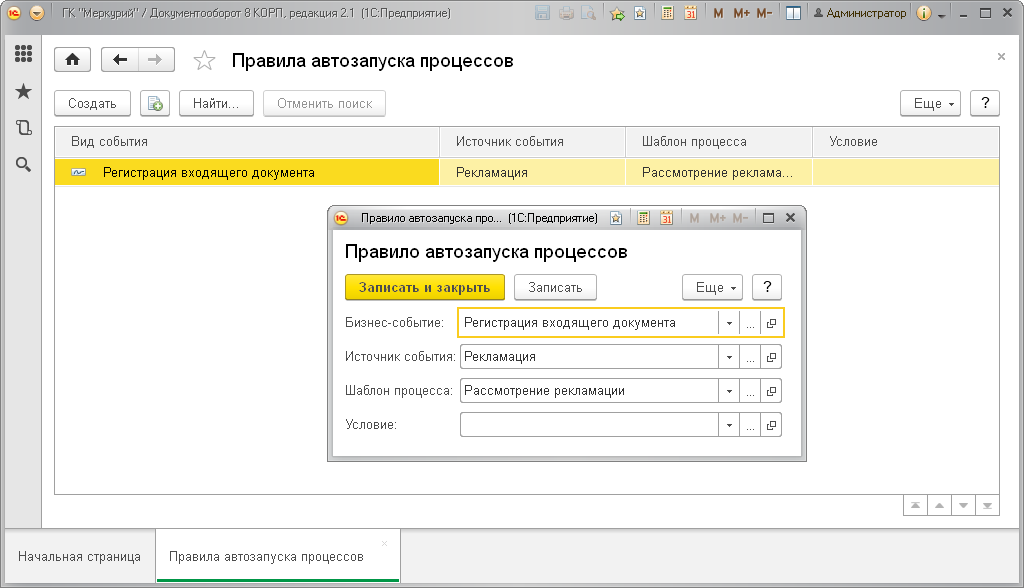
Task: Create new rule by copying
Action: point(155,103)
